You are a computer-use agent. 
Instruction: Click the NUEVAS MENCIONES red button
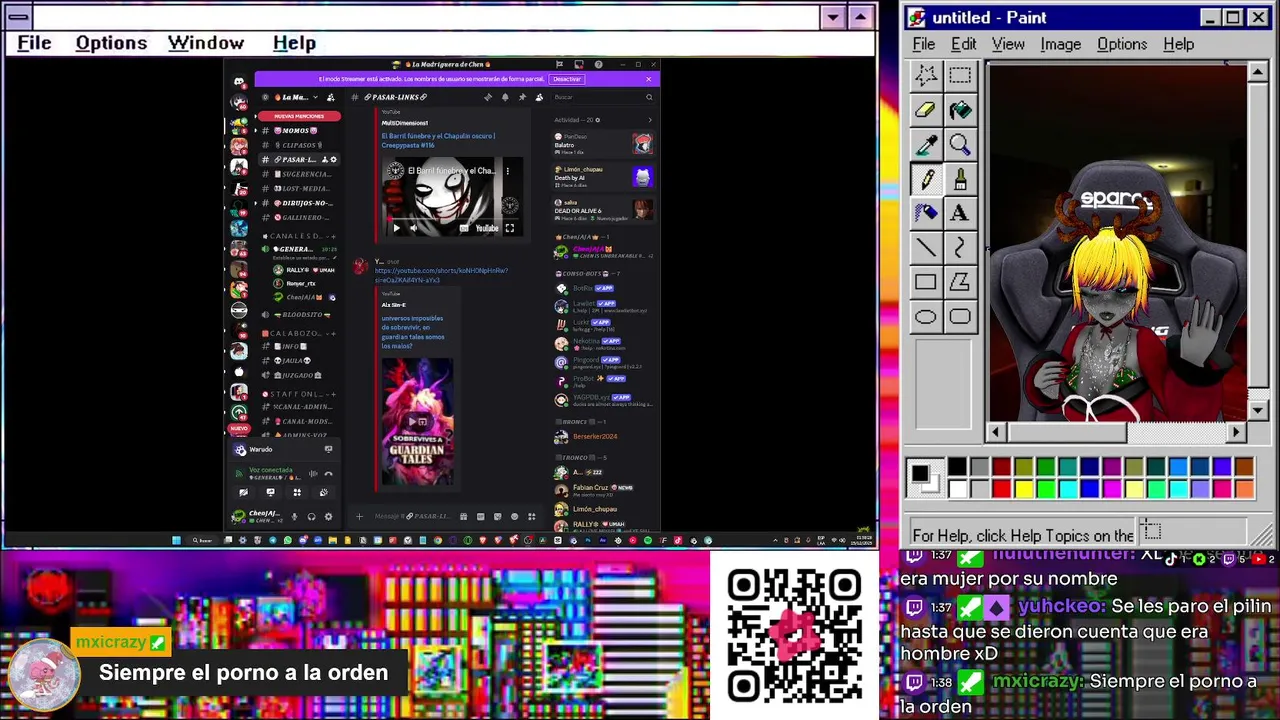pos(299,116)
